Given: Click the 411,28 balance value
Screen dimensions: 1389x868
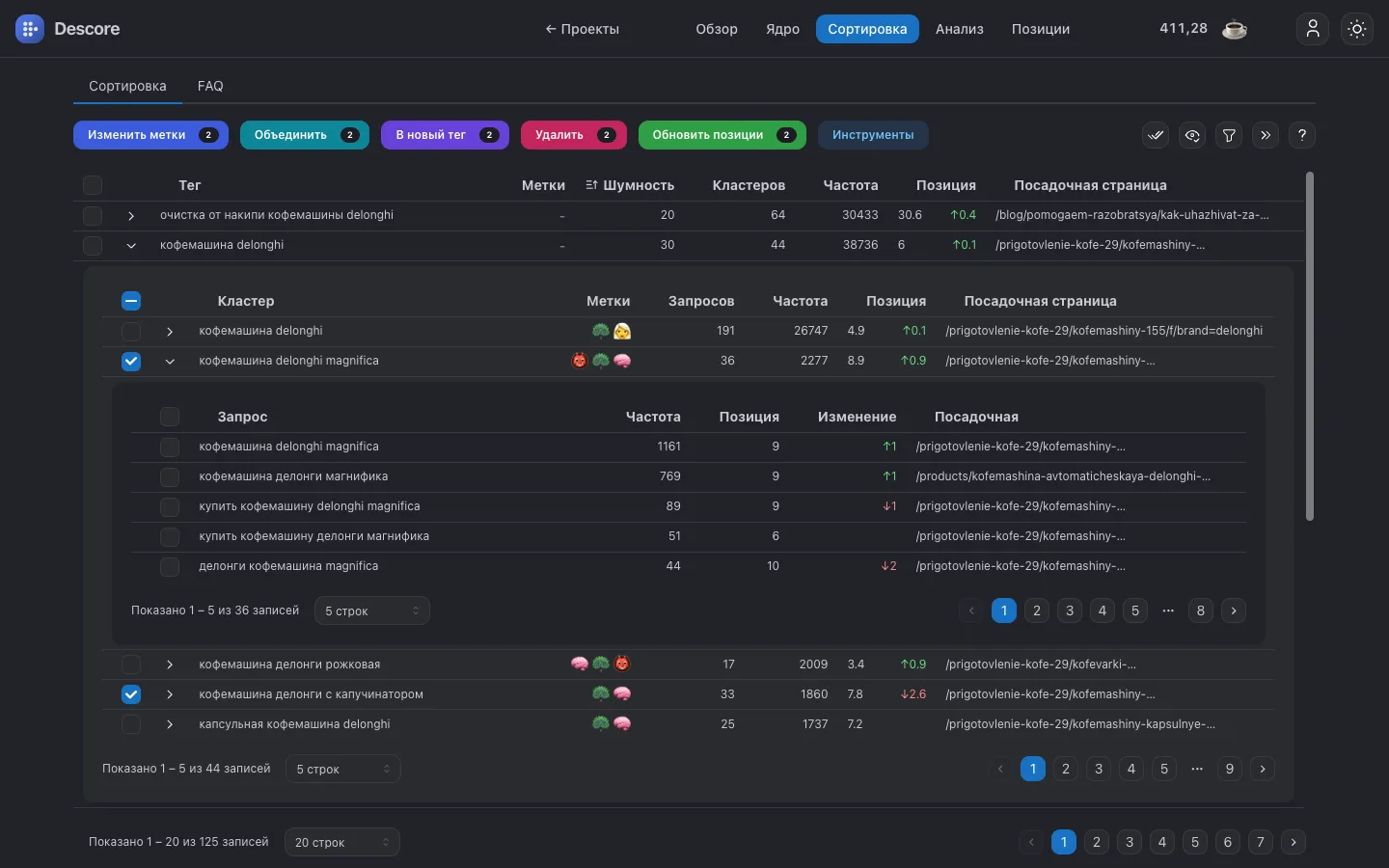Looking at the screenshot, I should click(x=1184, y=29).
